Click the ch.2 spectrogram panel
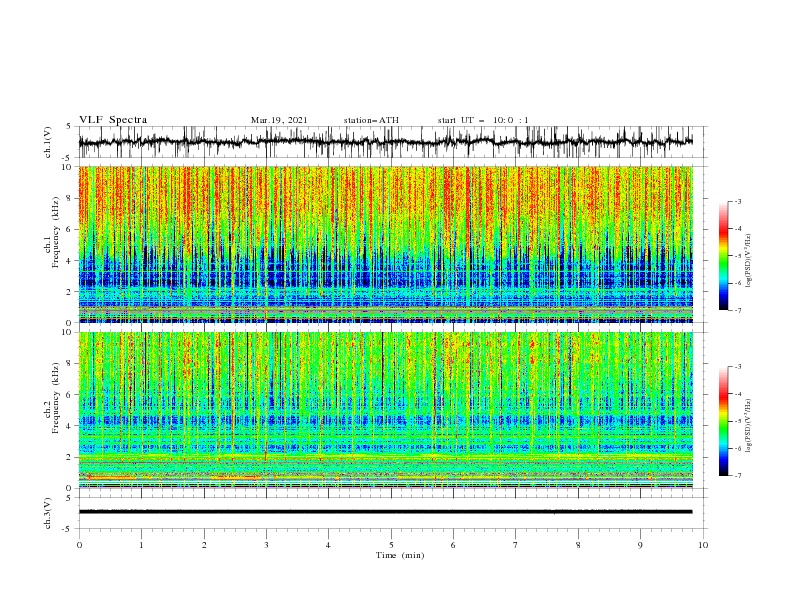 click(x=385, y=410)
